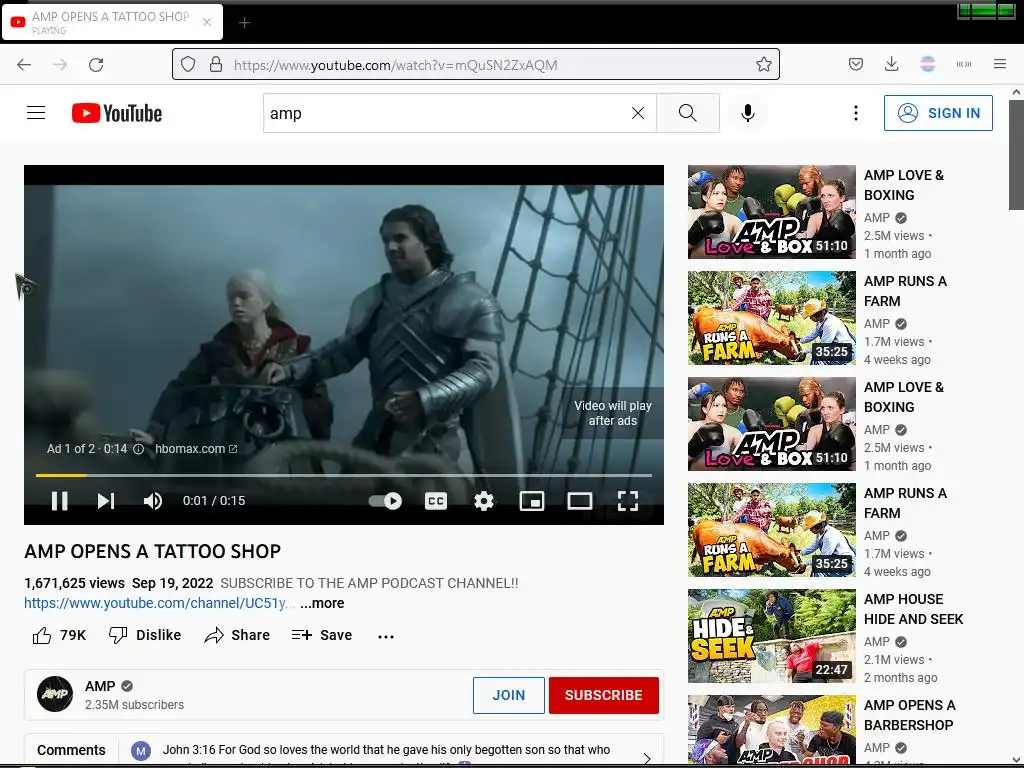Open AMP channel avatar
1024x768 pixels.
[x=55, y=694]
